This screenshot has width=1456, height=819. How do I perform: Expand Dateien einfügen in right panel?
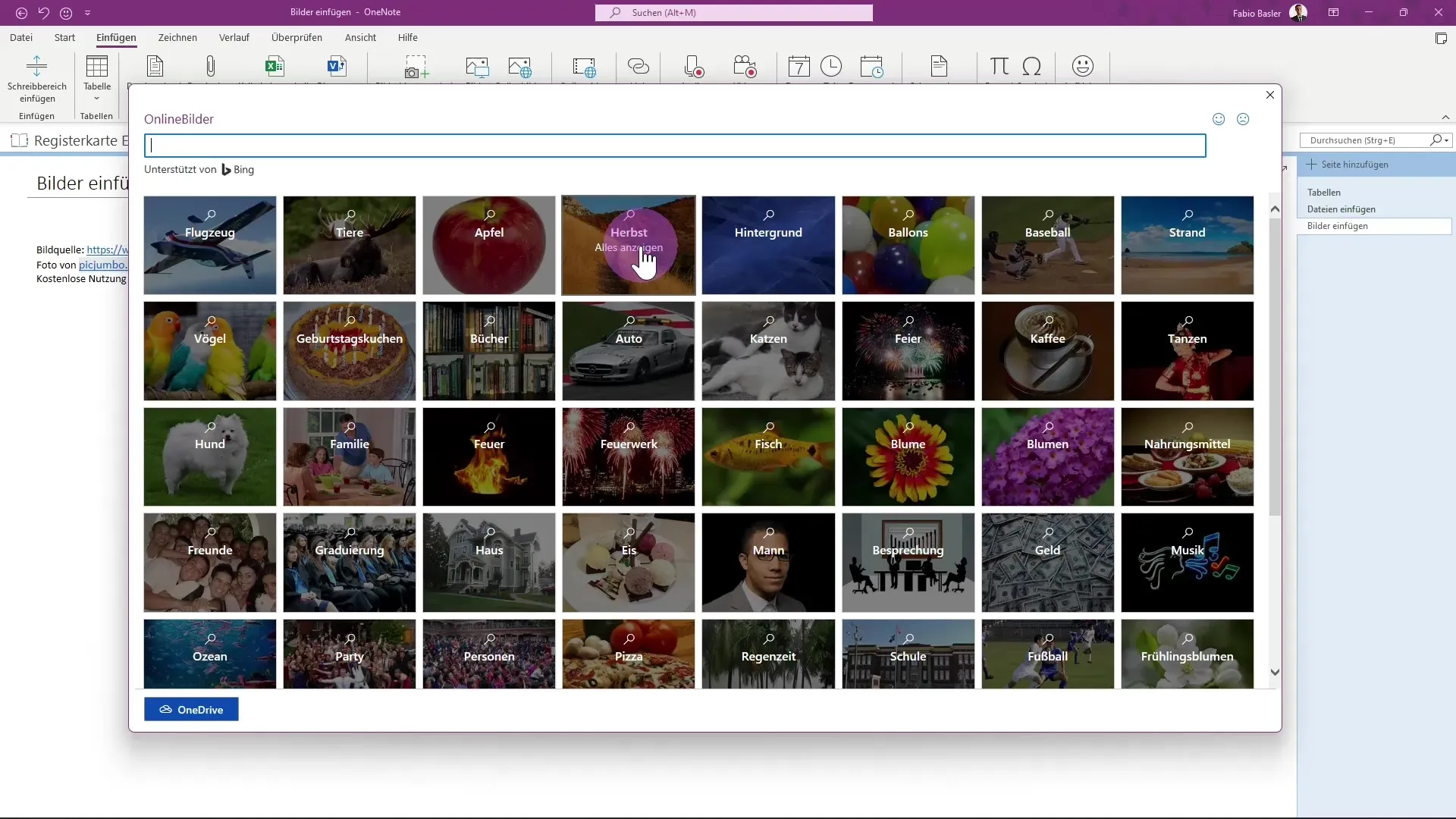[1341, 208]
